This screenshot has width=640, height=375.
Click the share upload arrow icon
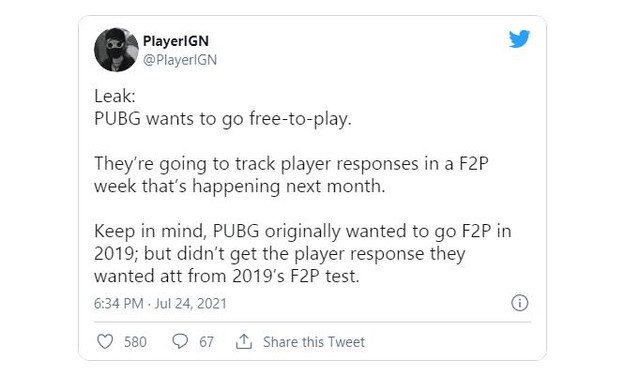pyautogui.click(x=244, y=342)
